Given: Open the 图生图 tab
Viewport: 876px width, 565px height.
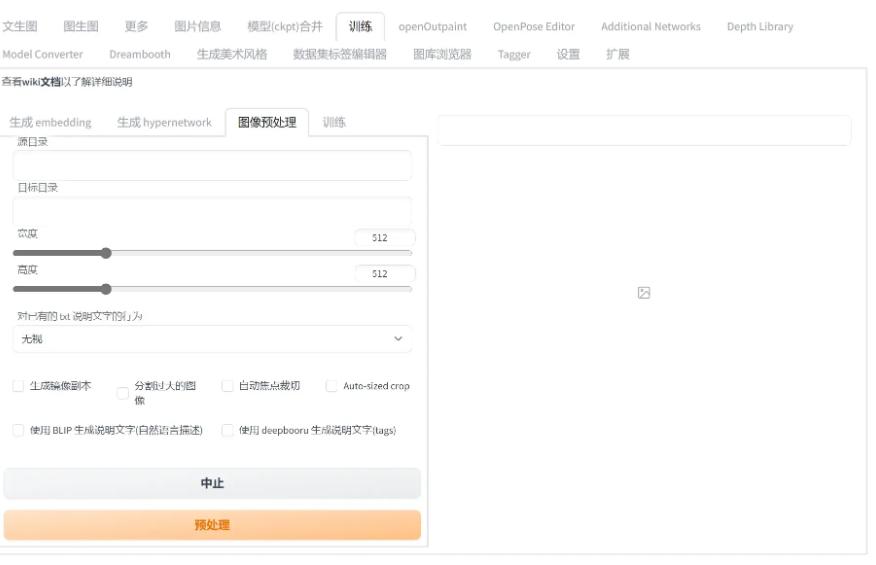Looking at the screenshot, I should click(81, 26).
